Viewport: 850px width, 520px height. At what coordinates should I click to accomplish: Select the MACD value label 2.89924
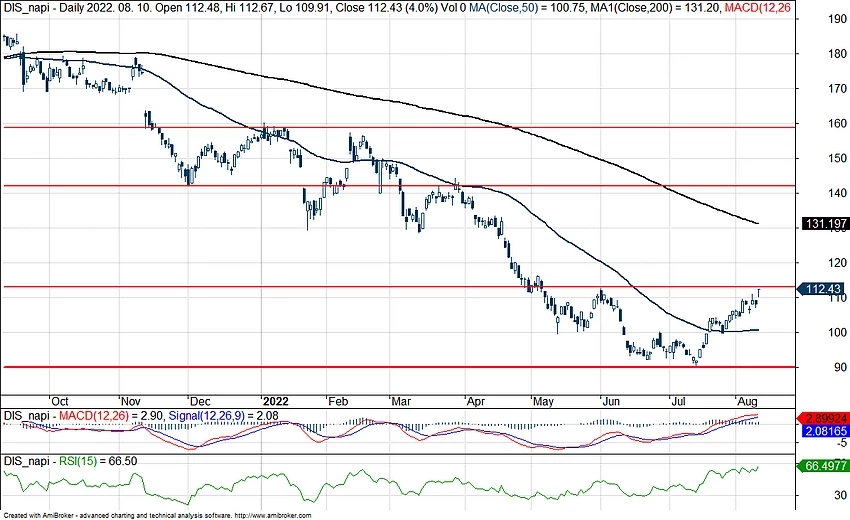click(x=822, y=418)
